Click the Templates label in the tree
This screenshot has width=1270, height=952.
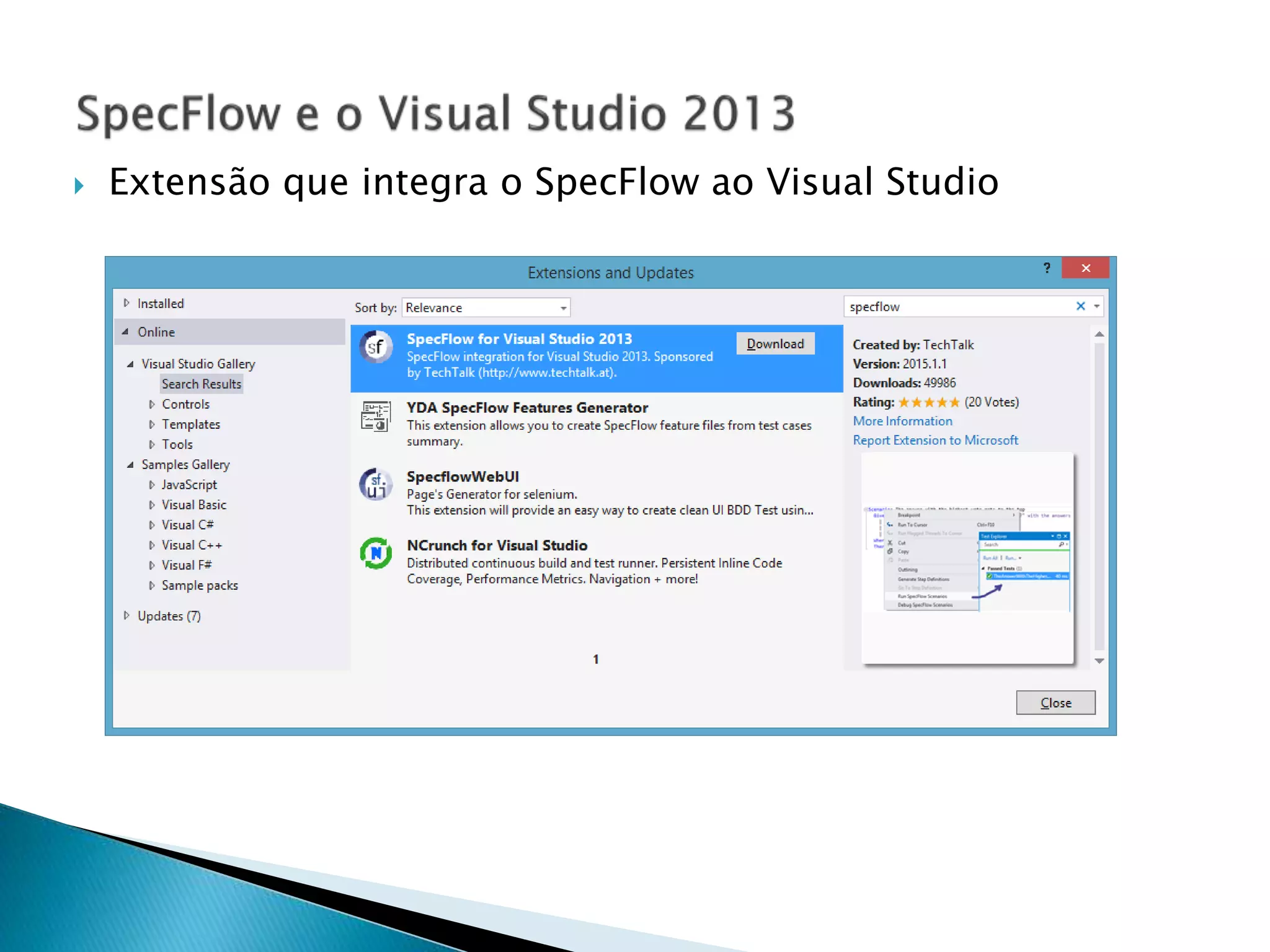click(191, 425)
